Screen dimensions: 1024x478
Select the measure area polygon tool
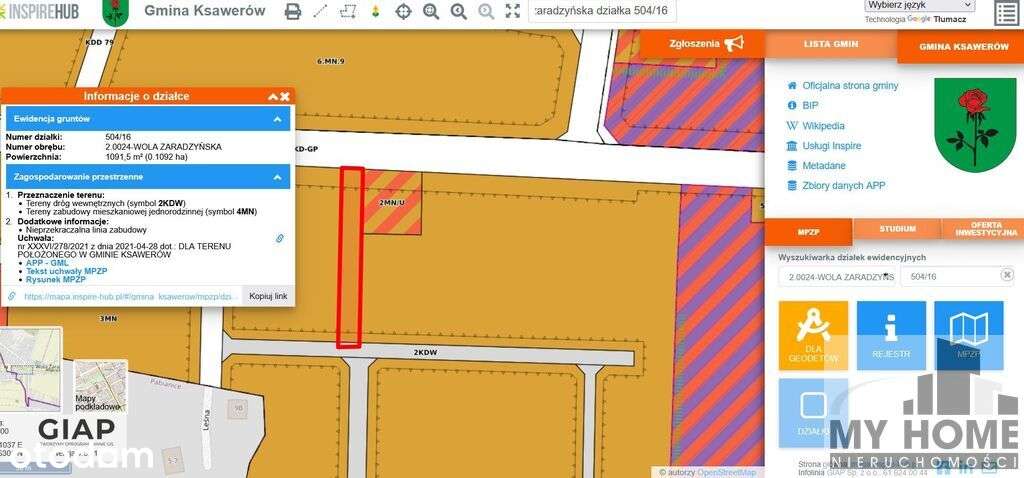(349, 11)
